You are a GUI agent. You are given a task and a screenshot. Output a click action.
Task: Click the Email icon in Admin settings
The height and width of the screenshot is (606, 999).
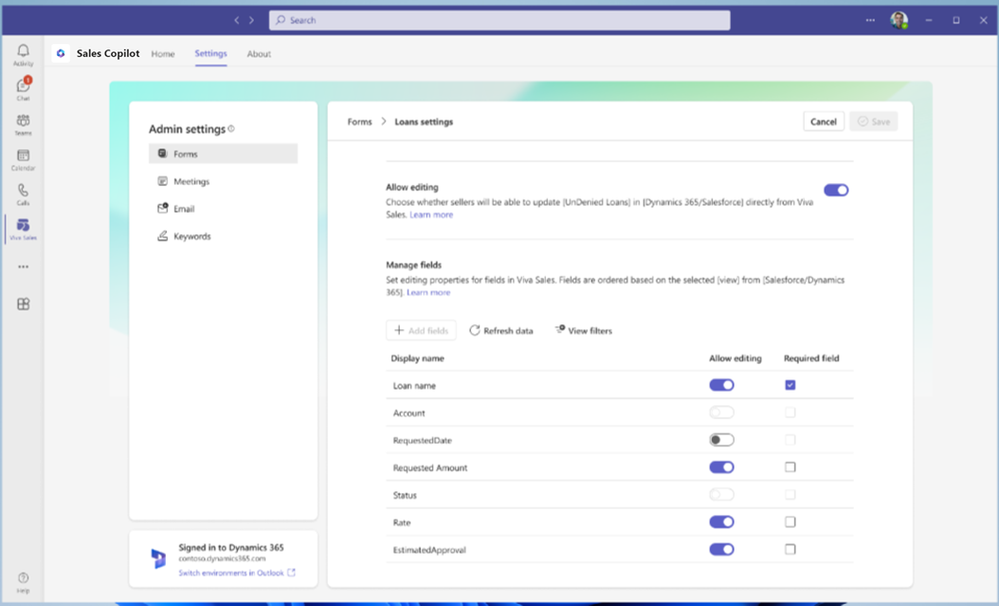(162, 208)
